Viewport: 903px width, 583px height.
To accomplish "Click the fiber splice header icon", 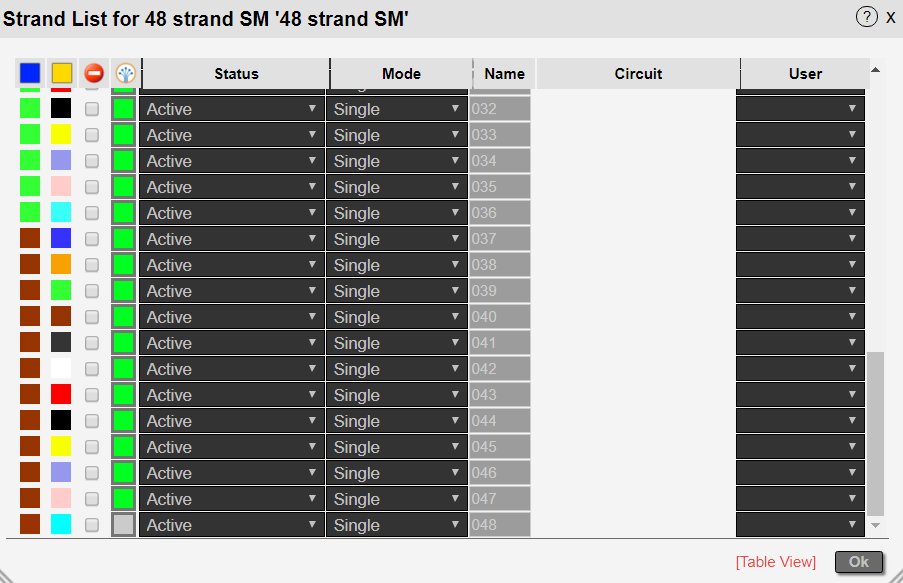I will 125,73.
